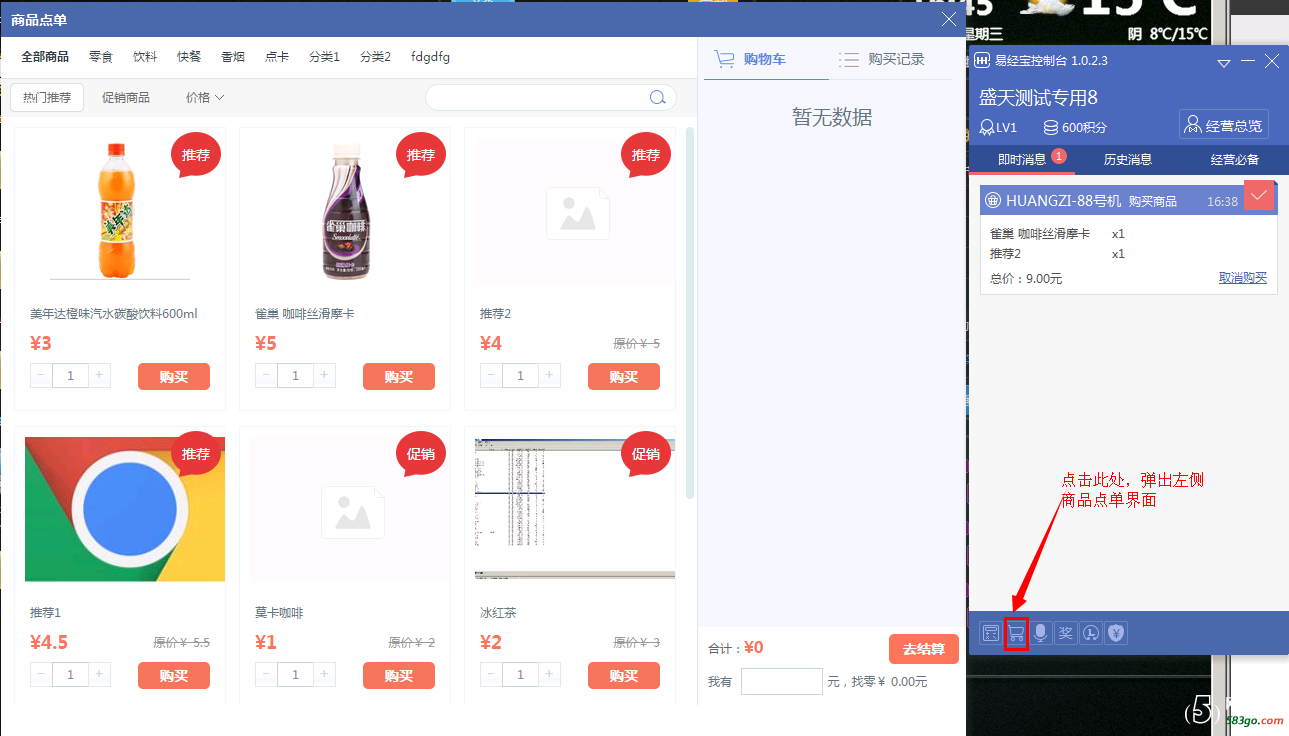Click the shield yen icon

point(1116,633)
